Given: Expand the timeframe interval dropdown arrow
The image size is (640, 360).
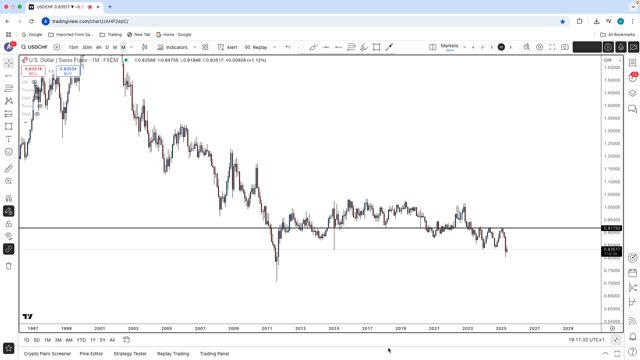Looking at the screenshot, I should [x=131, y=47].
